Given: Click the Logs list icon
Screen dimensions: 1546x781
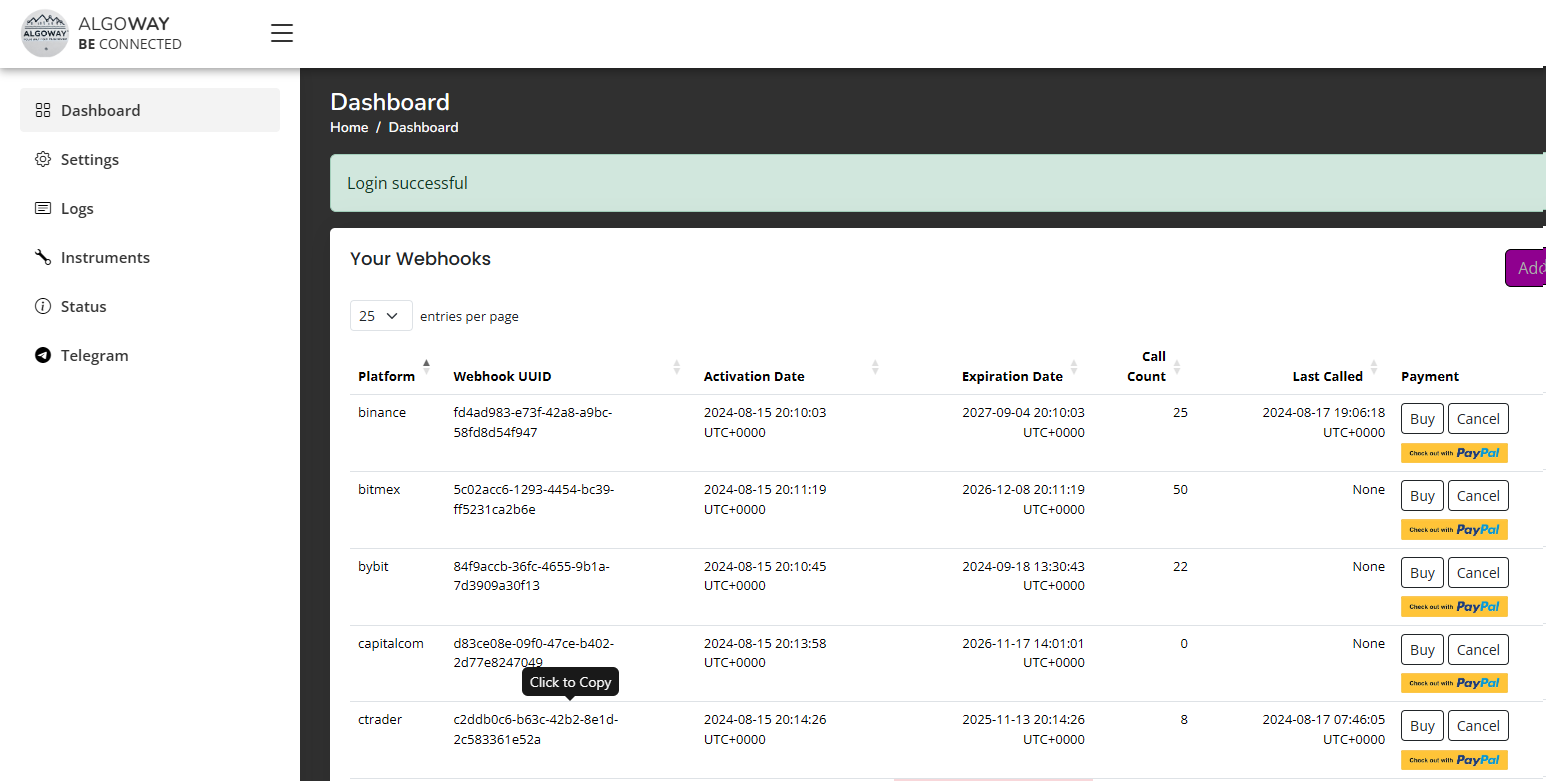Looking at the screenshot, I should pos(43,208).
